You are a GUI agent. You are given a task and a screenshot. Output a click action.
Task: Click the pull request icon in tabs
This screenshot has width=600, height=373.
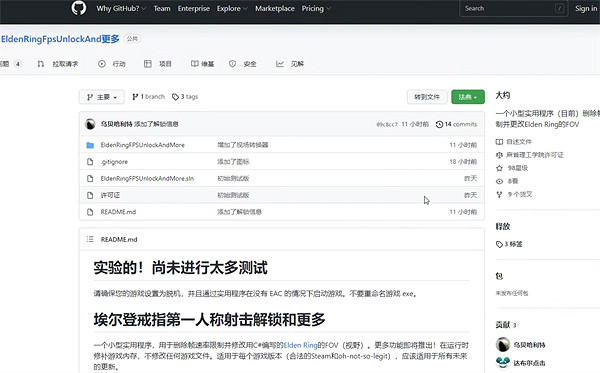(41, 64)
